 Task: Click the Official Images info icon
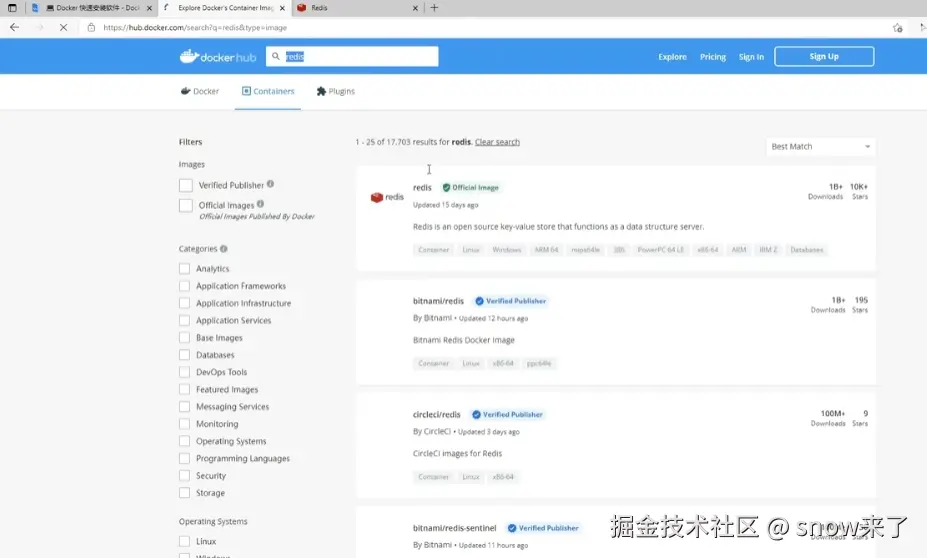(x=260, y=204)
